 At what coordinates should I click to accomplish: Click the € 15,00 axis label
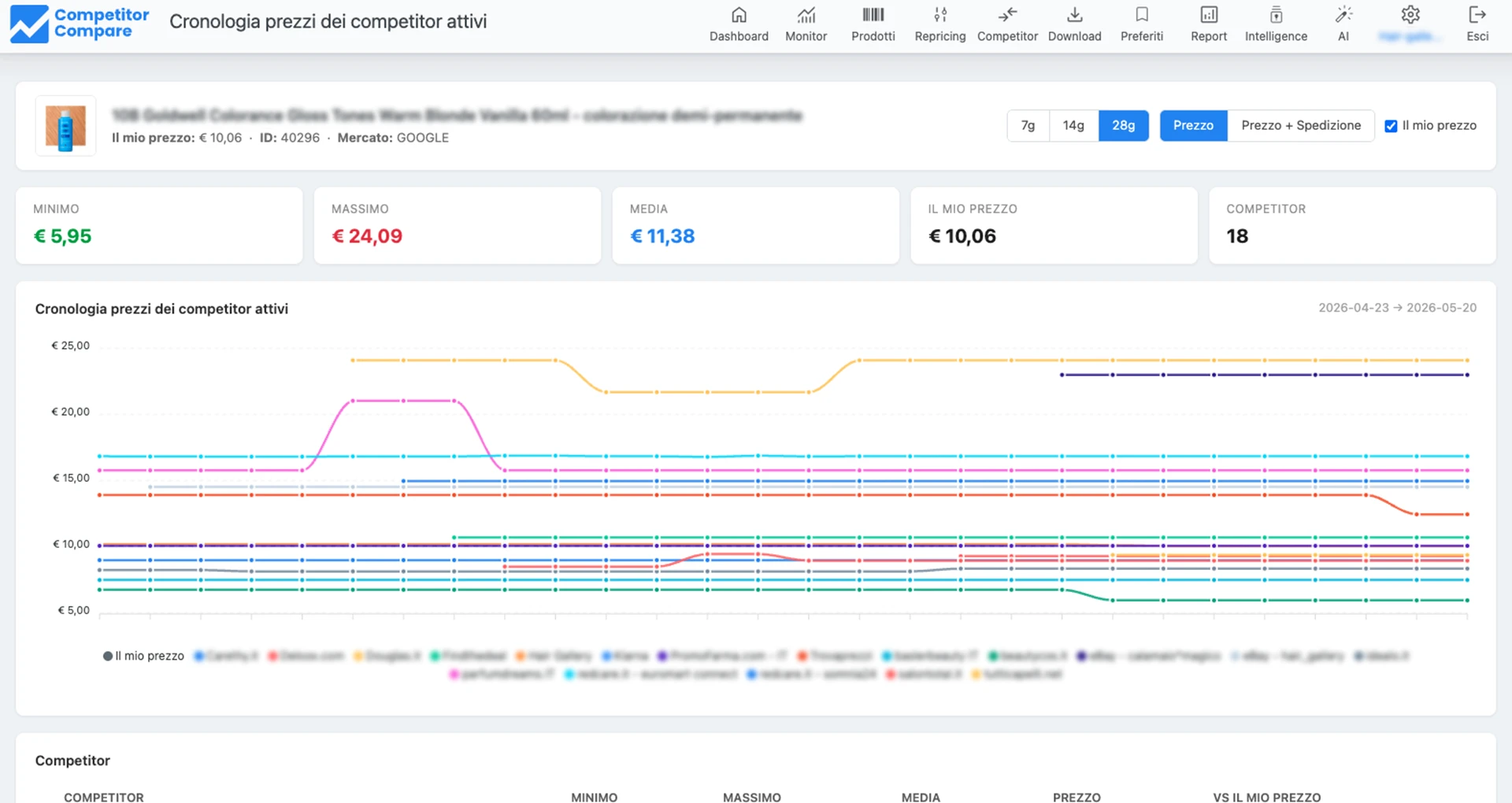pos(71,478)
